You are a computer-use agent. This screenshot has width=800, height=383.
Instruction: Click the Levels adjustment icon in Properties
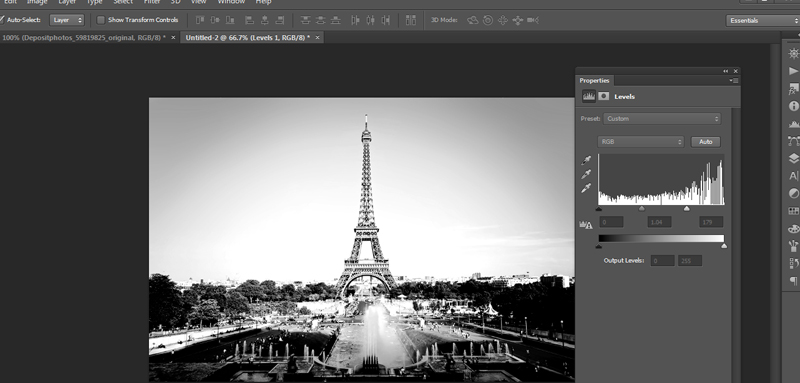click(589, 96)
